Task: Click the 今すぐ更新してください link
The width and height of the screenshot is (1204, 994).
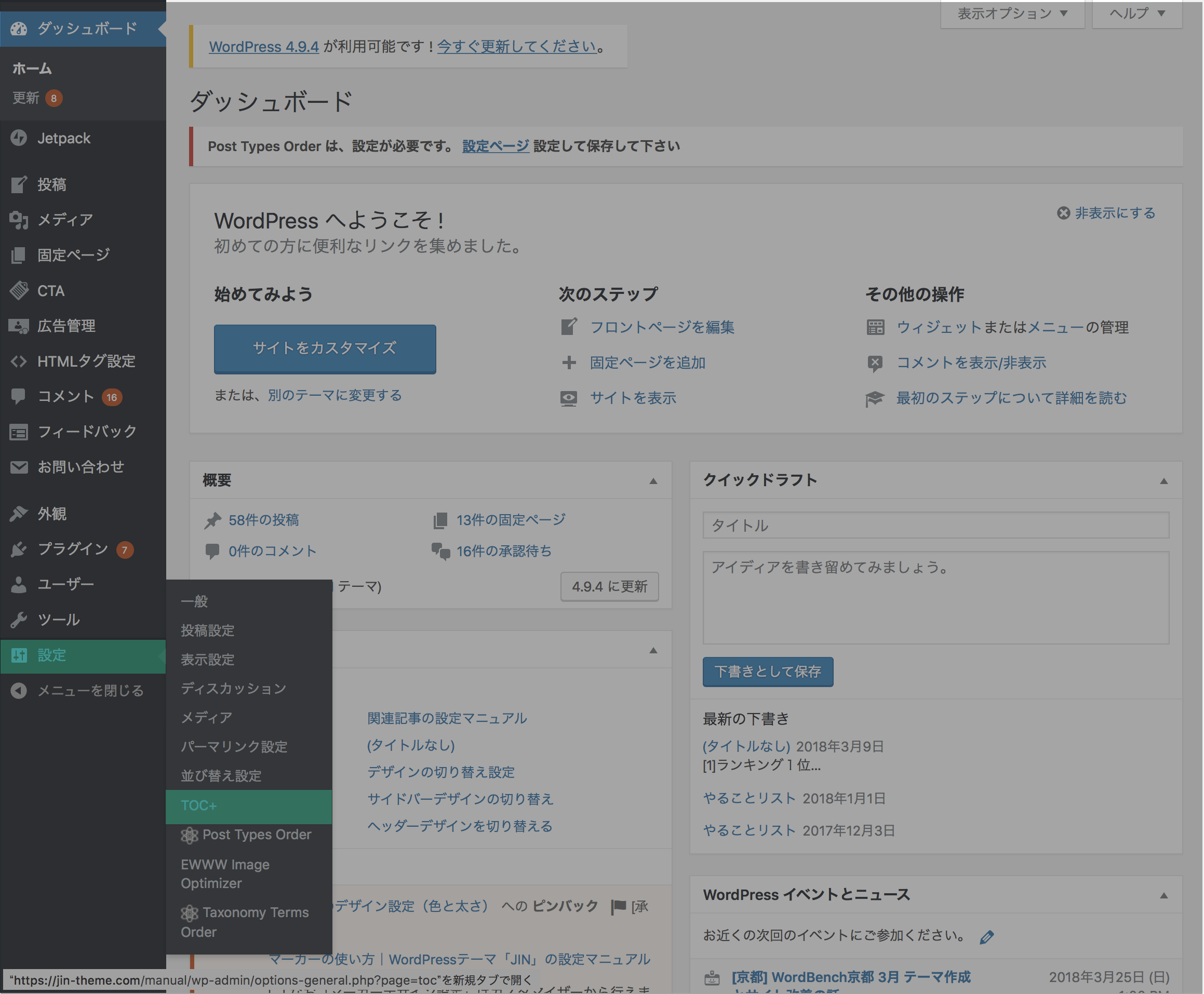Action: (517, 46)
